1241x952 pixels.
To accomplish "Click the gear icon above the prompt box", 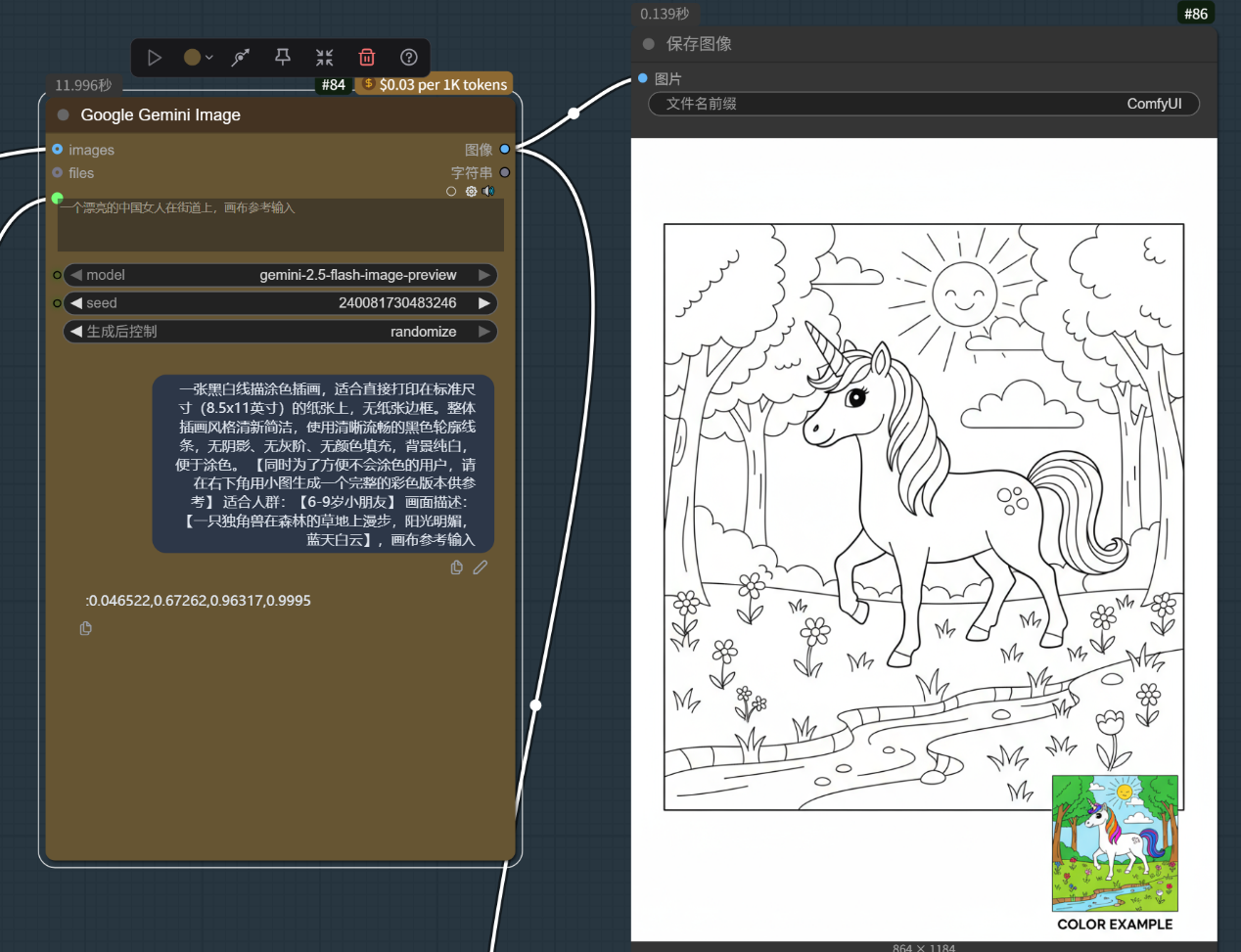I will (x=471, y=192).
